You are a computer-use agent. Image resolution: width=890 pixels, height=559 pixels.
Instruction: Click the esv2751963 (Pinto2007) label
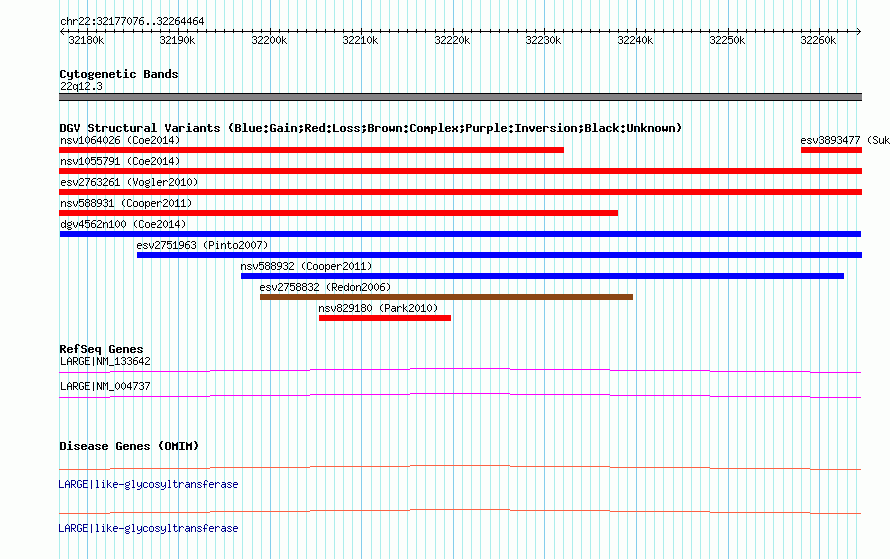pos(202,245)
